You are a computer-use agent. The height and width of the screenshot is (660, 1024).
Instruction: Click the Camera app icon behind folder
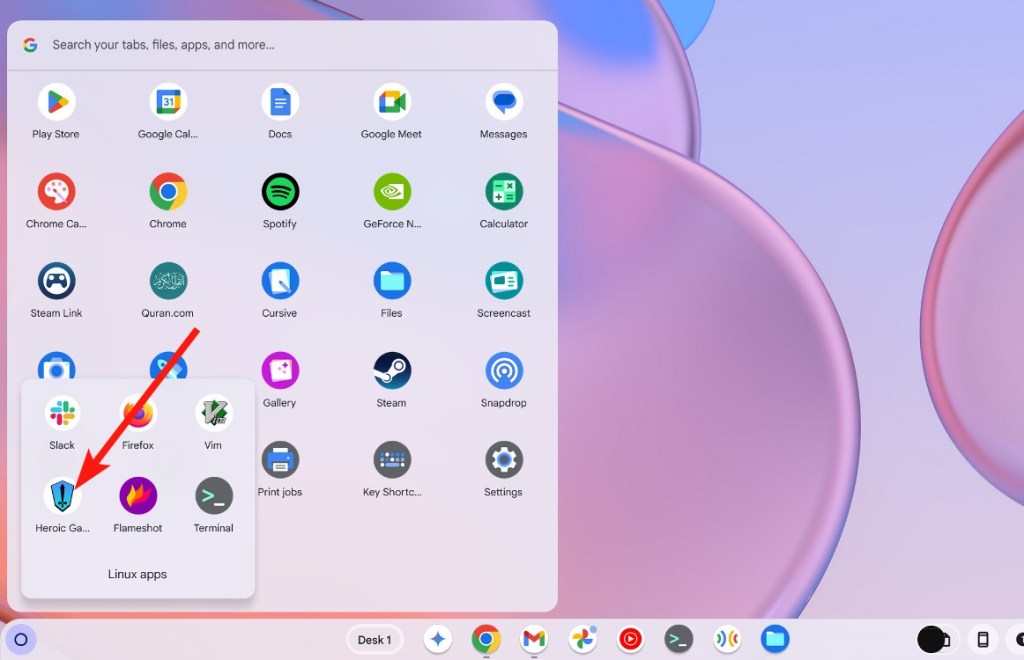tap(56, 366)
